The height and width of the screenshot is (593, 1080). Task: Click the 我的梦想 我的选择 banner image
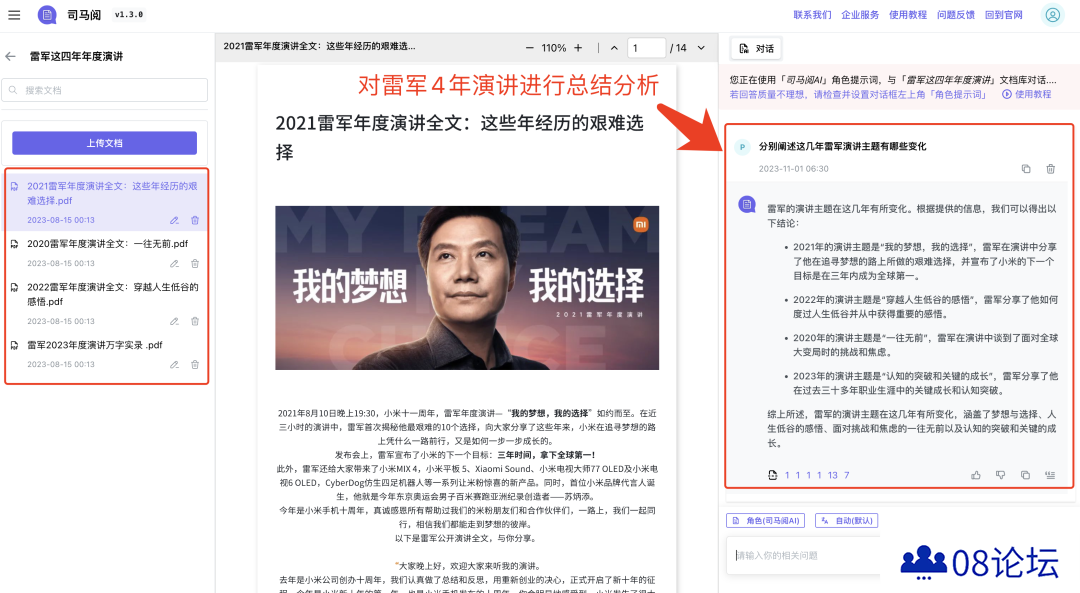point(467,288)
